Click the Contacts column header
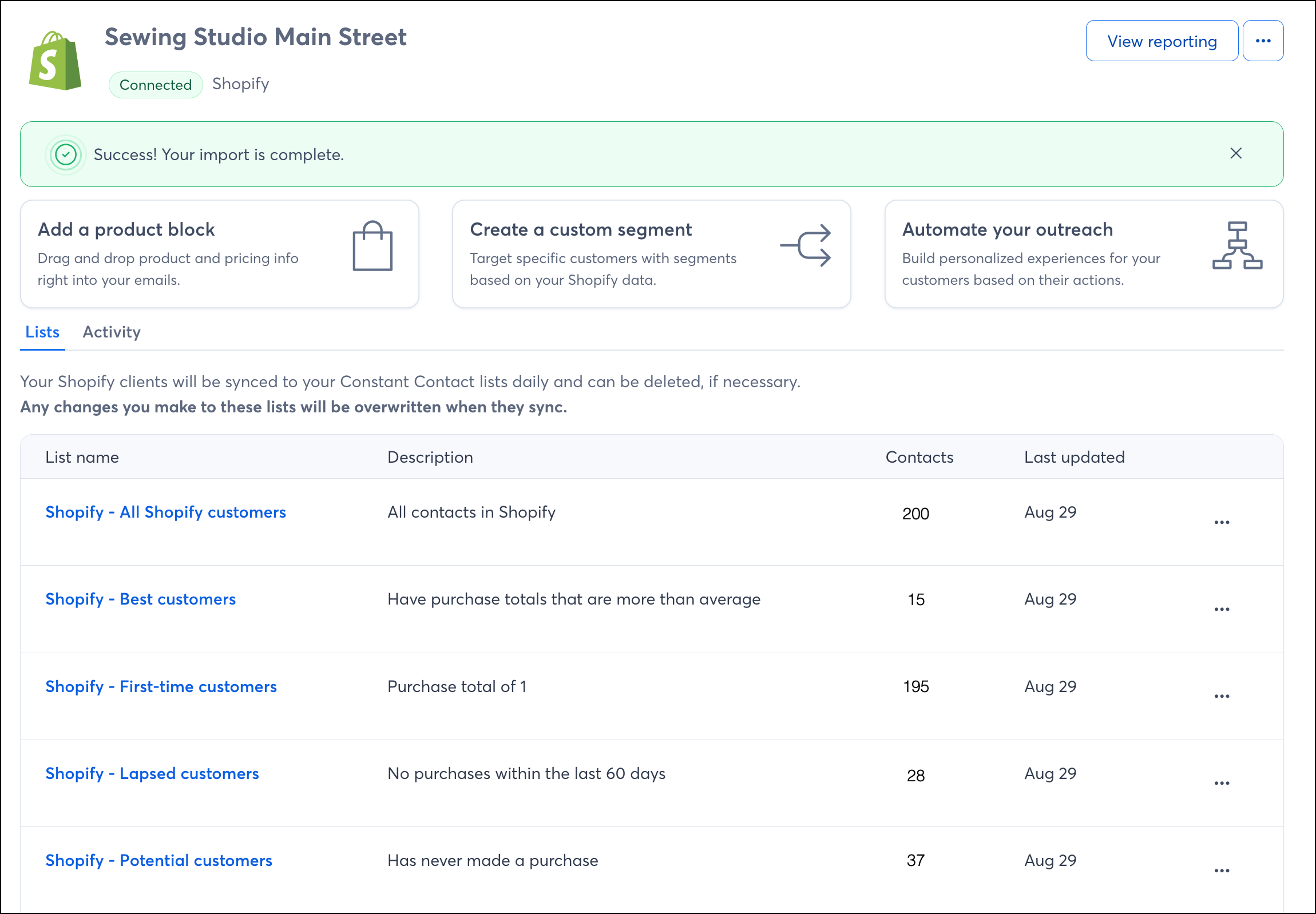This screenshot has height=914, width=1316. pyautogui.click(x=919, y=457)
